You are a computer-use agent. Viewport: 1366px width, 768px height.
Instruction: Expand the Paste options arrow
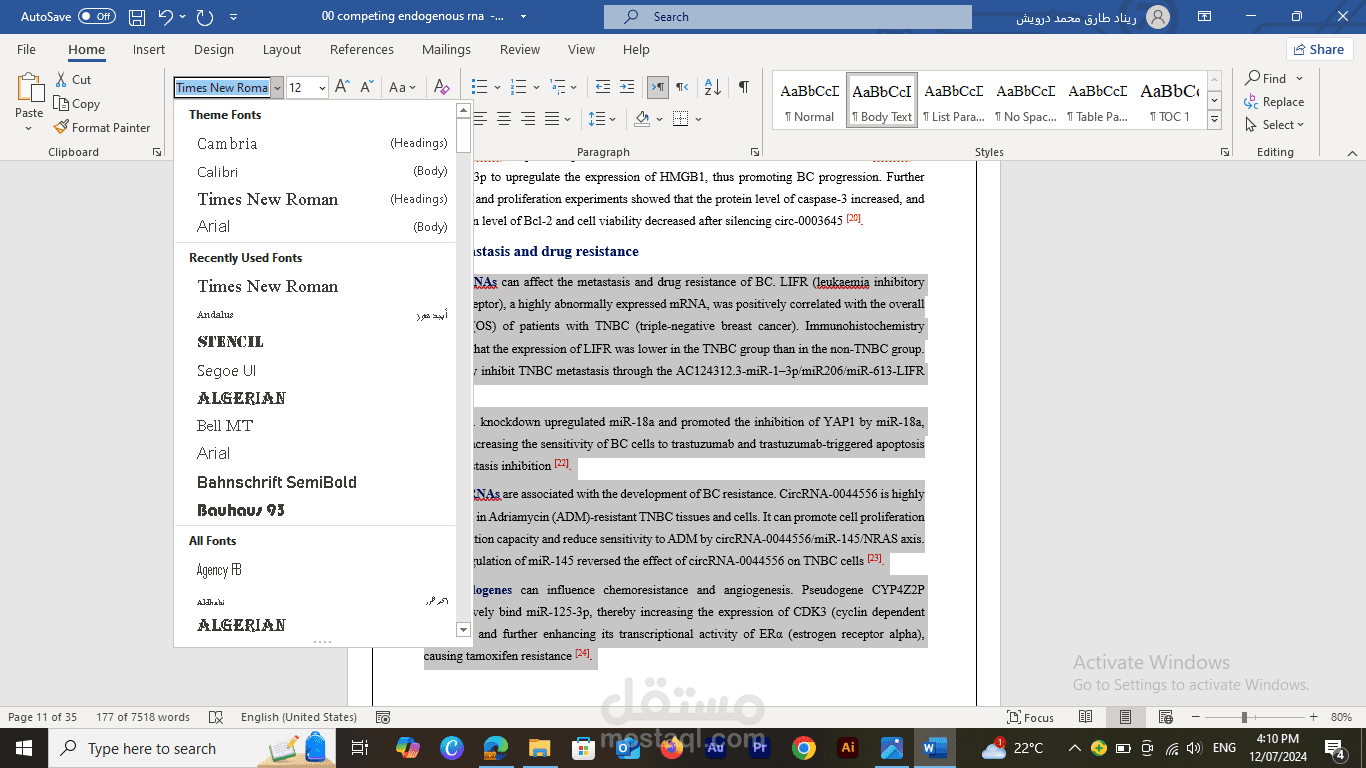pos(29,127)
